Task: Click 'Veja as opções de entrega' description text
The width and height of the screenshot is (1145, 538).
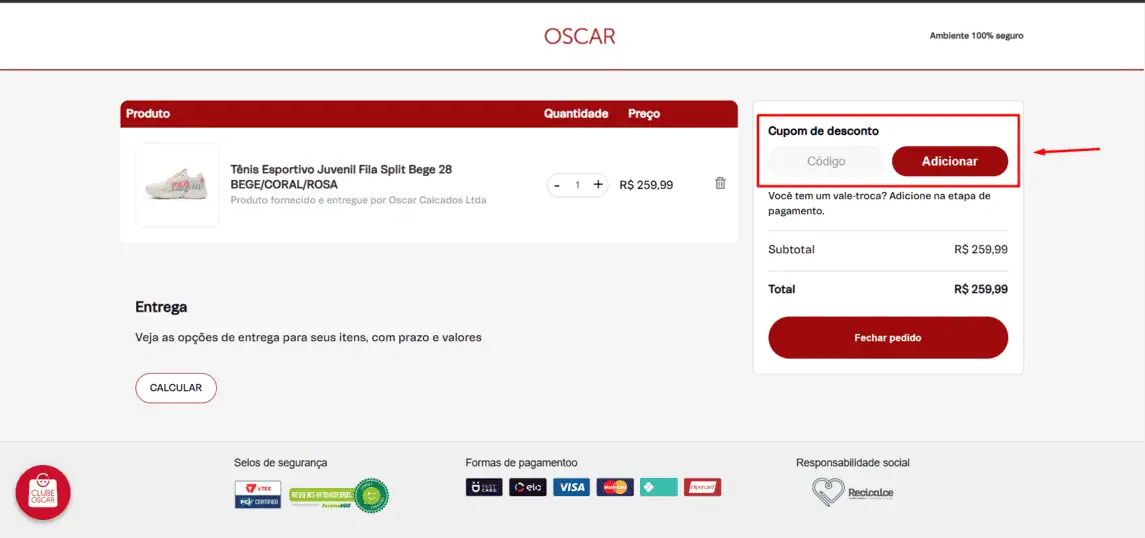Action: 308,338
